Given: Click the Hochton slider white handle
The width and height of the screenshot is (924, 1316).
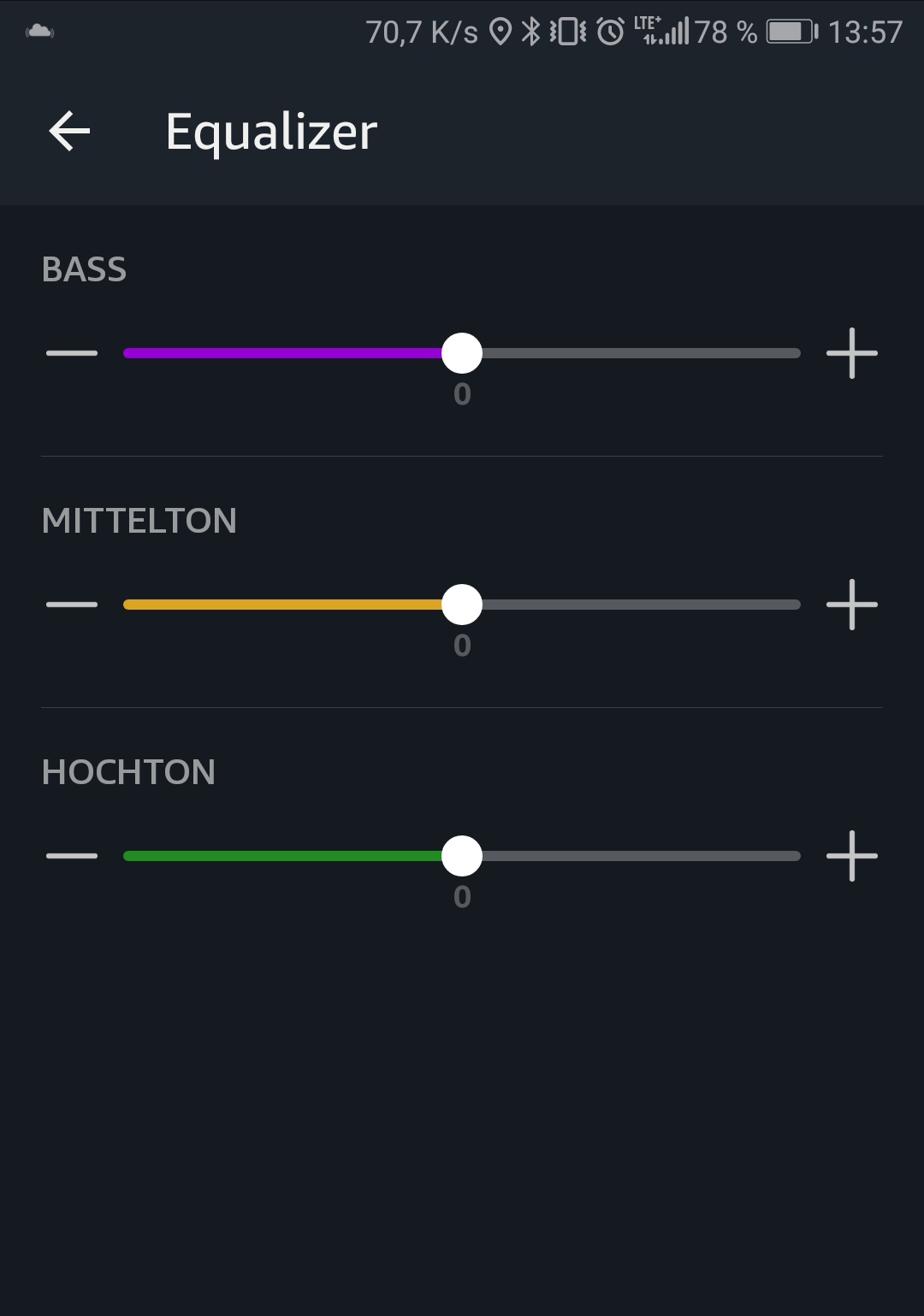Looking at the screenshot, I should (x=462, y=856).
